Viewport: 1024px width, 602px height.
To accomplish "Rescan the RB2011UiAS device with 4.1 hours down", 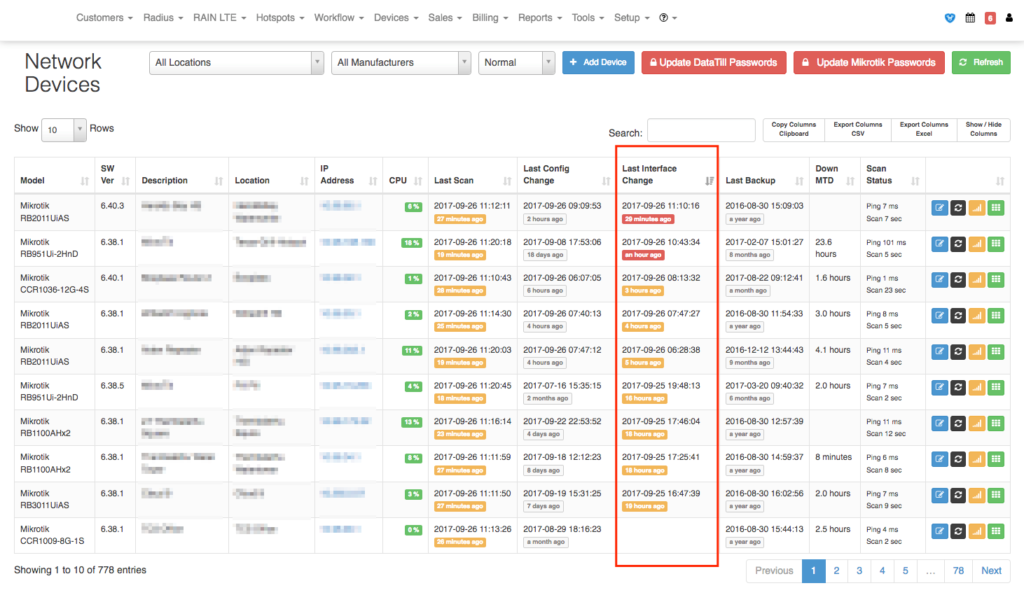I will [958, 352].
